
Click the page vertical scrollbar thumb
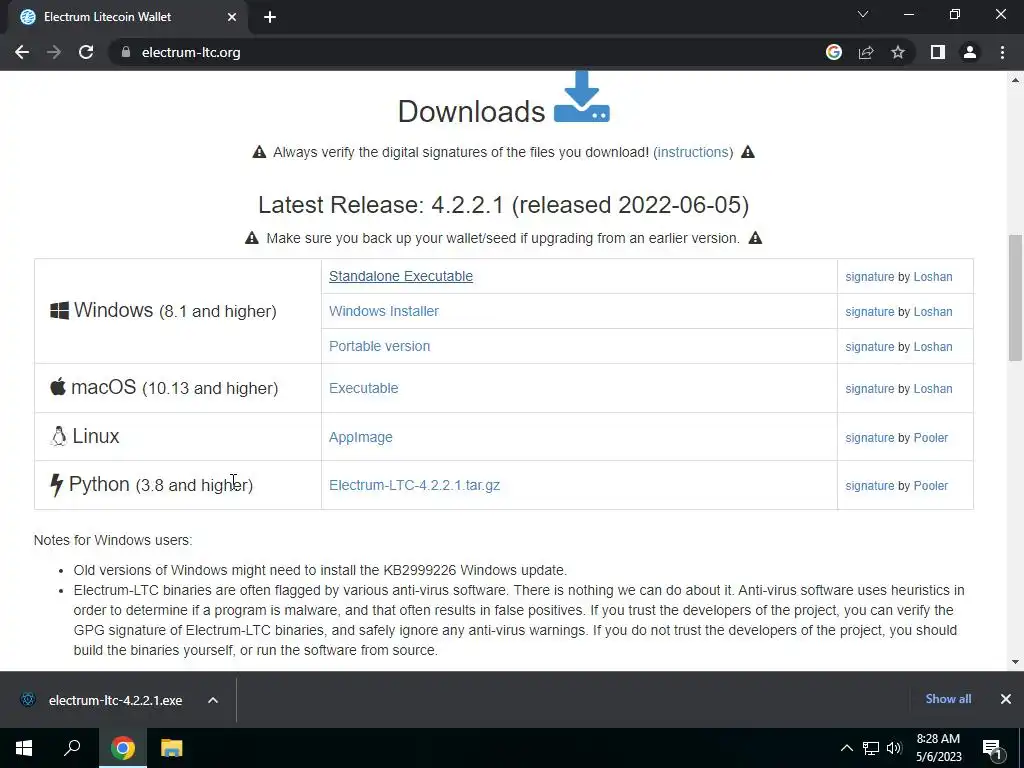click(x=1015, y=298)
